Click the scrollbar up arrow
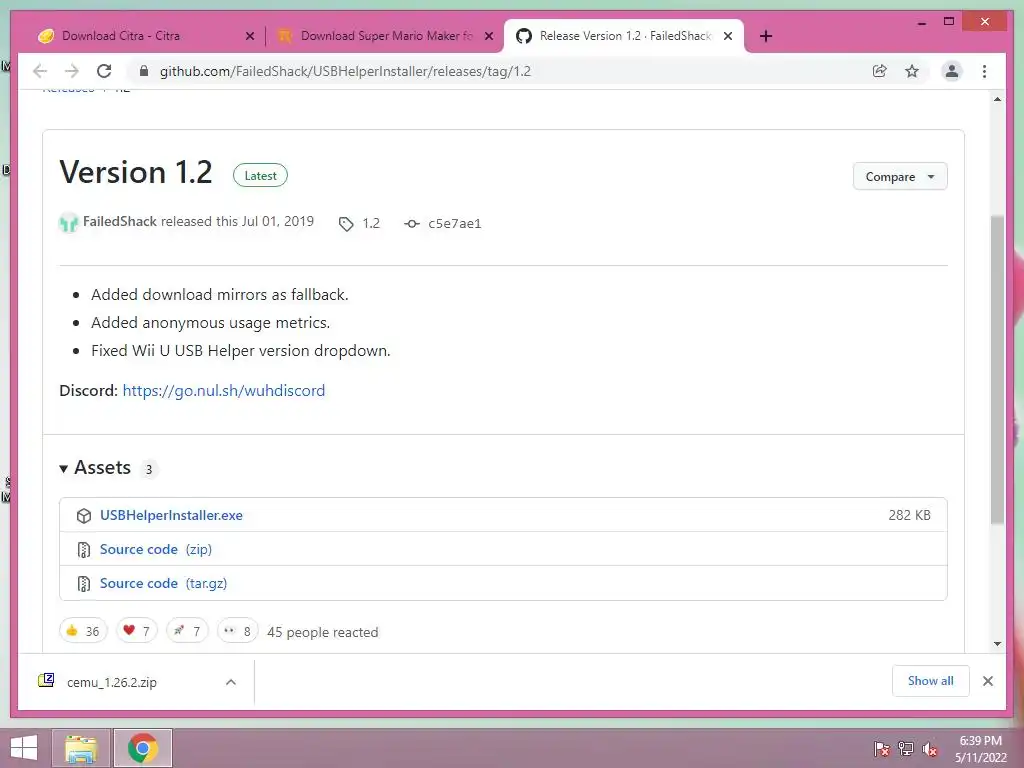The width and height of the screenshot is (1024, 768). (997, 100)
